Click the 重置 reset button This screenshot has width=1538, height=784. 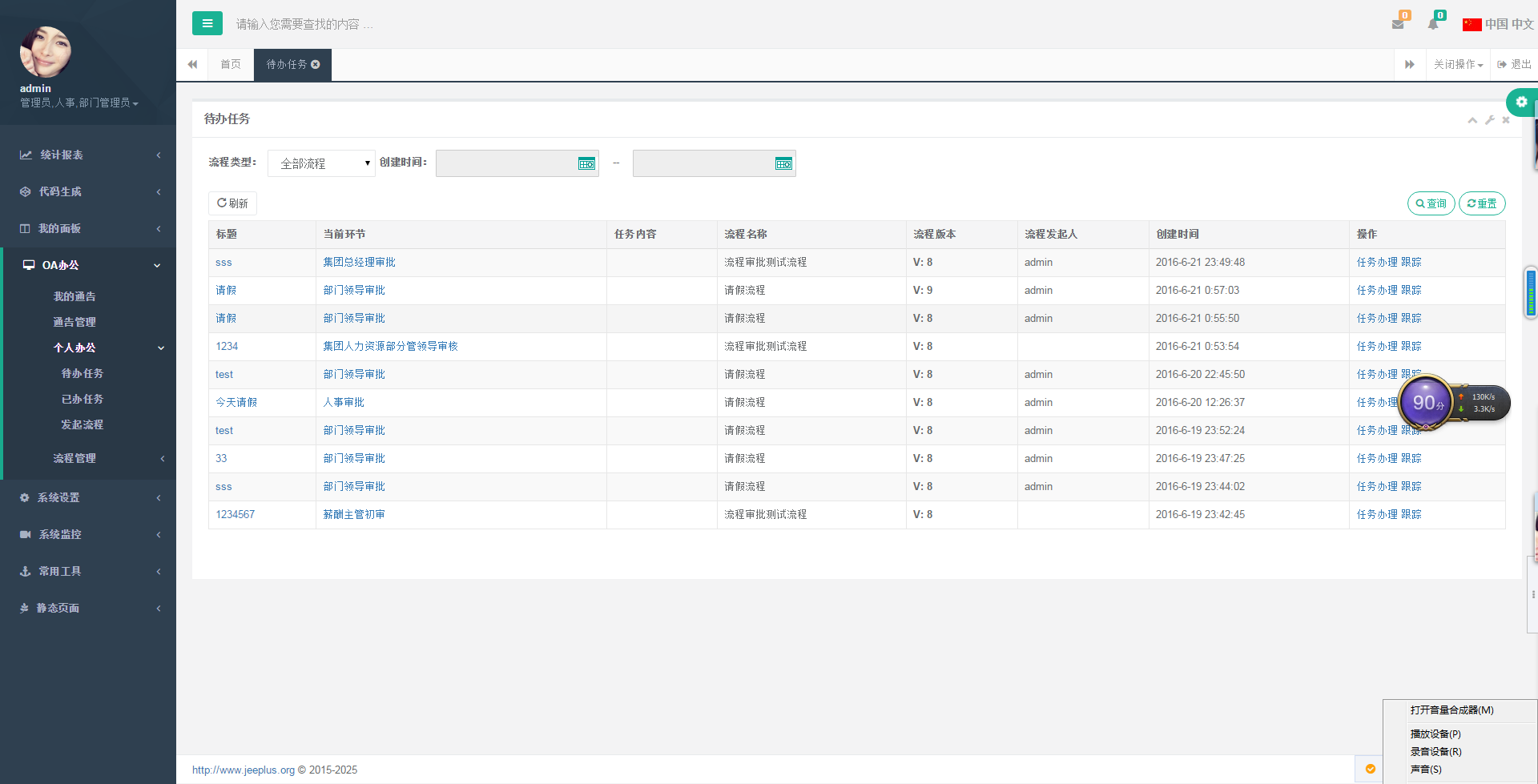(1482, 203)
